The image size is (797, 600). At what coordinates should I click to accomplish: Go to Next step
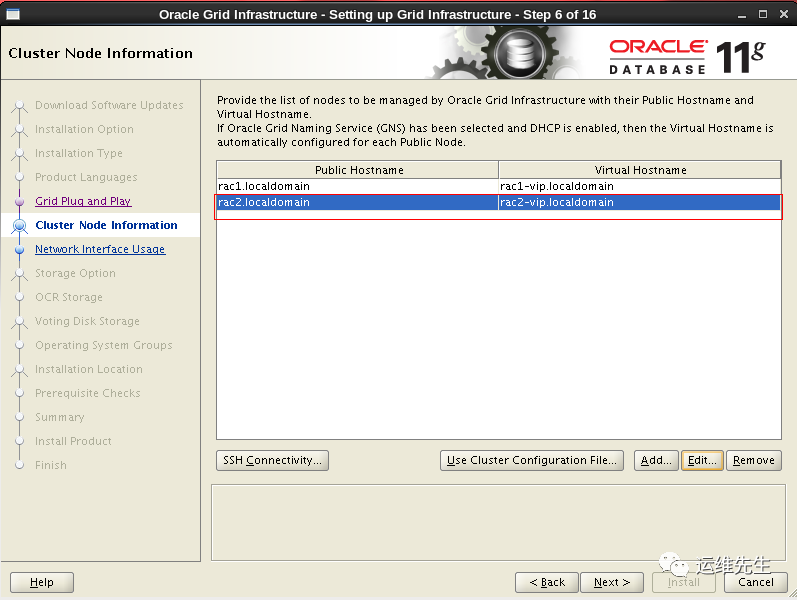(x=612, y=582)
